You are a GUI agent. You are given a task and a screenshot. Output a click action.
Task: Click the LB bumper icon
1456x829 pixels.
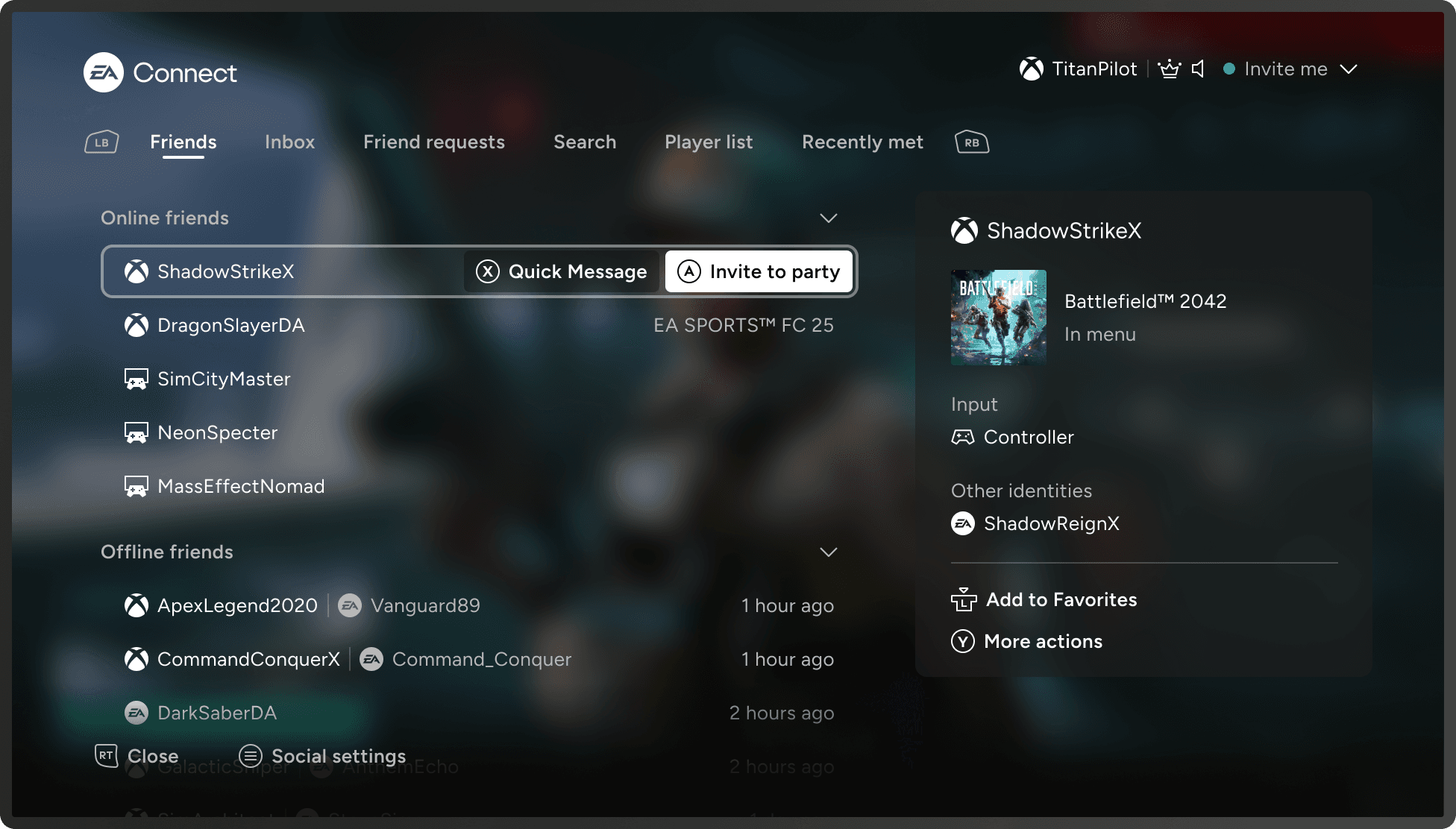pyautogui.click(x=101, y=142)
